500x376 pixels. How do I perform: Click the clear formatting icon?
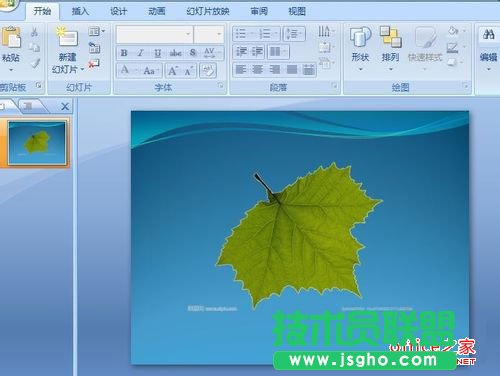coord(208,70)
